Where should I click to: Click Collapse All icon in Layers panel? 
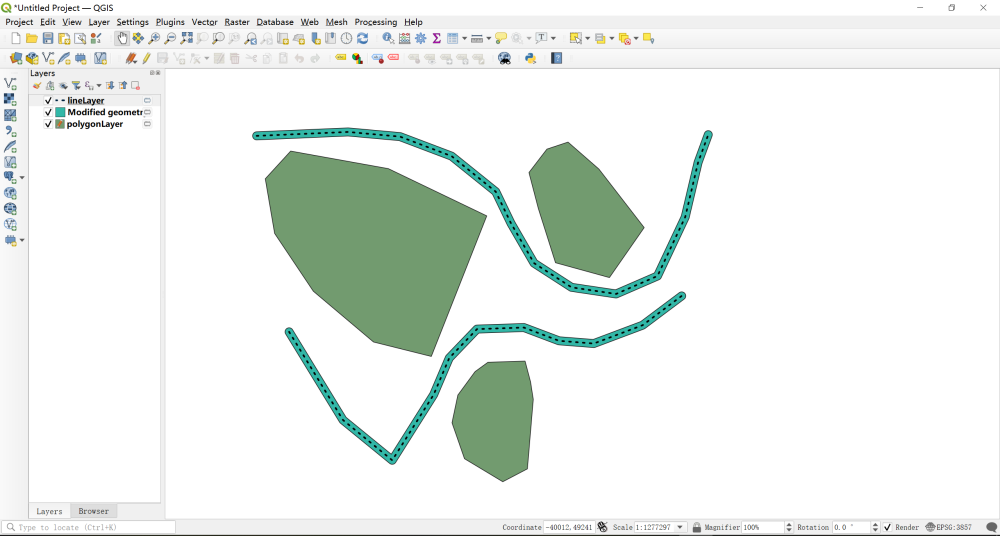(x=122, y=86)
